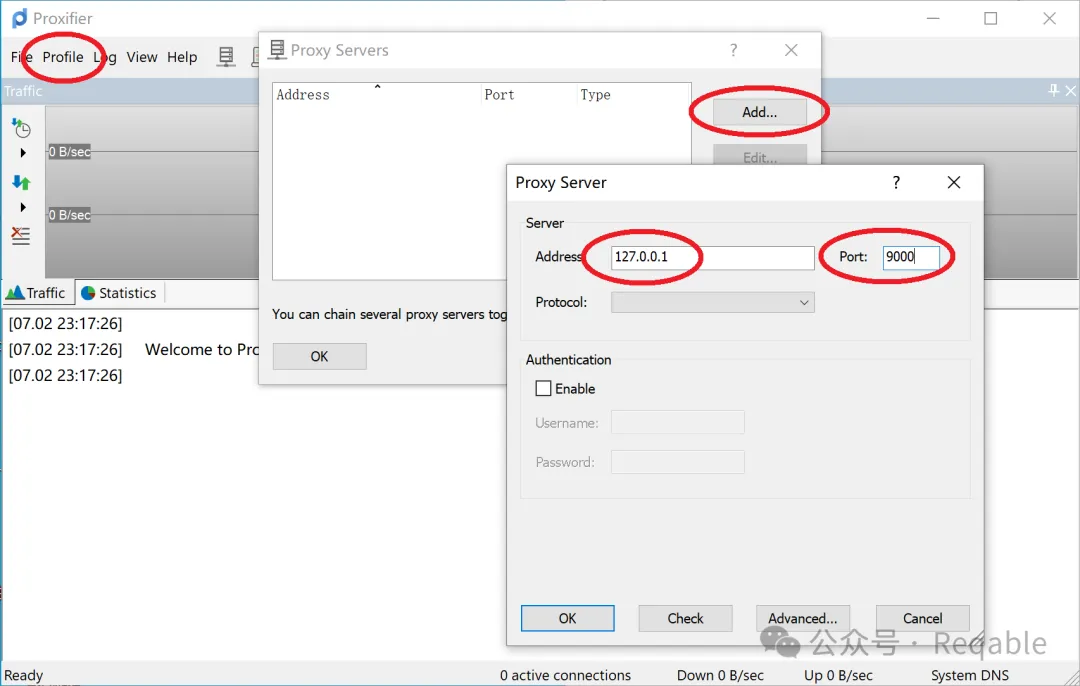Close the Proxy Servers dialog
This screenshot has width=1080, height=686.
(x=791, y=50)
